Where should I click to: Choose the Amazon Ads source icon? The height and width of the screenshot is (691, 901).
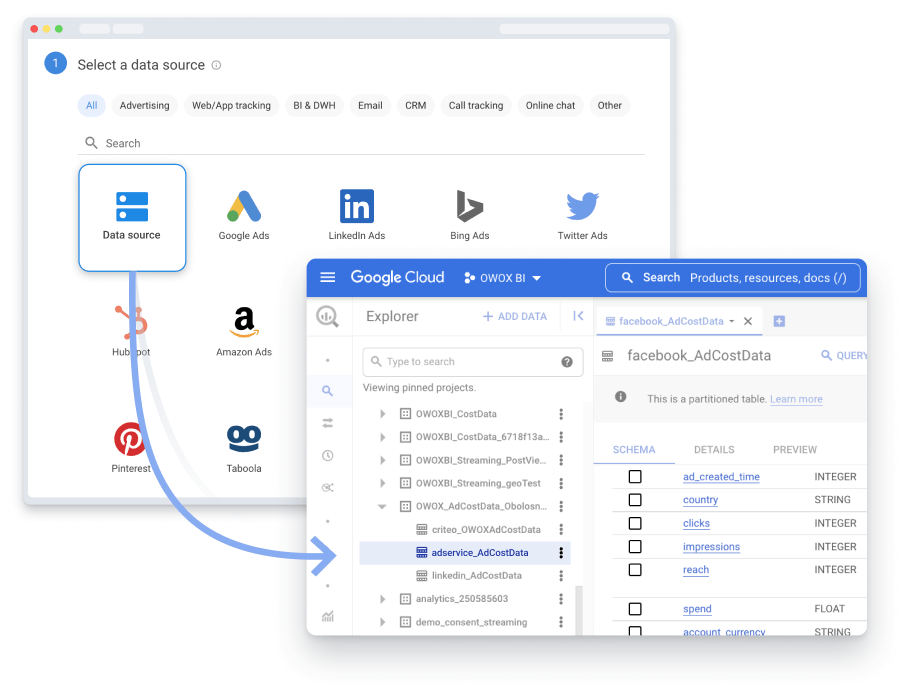244,322
